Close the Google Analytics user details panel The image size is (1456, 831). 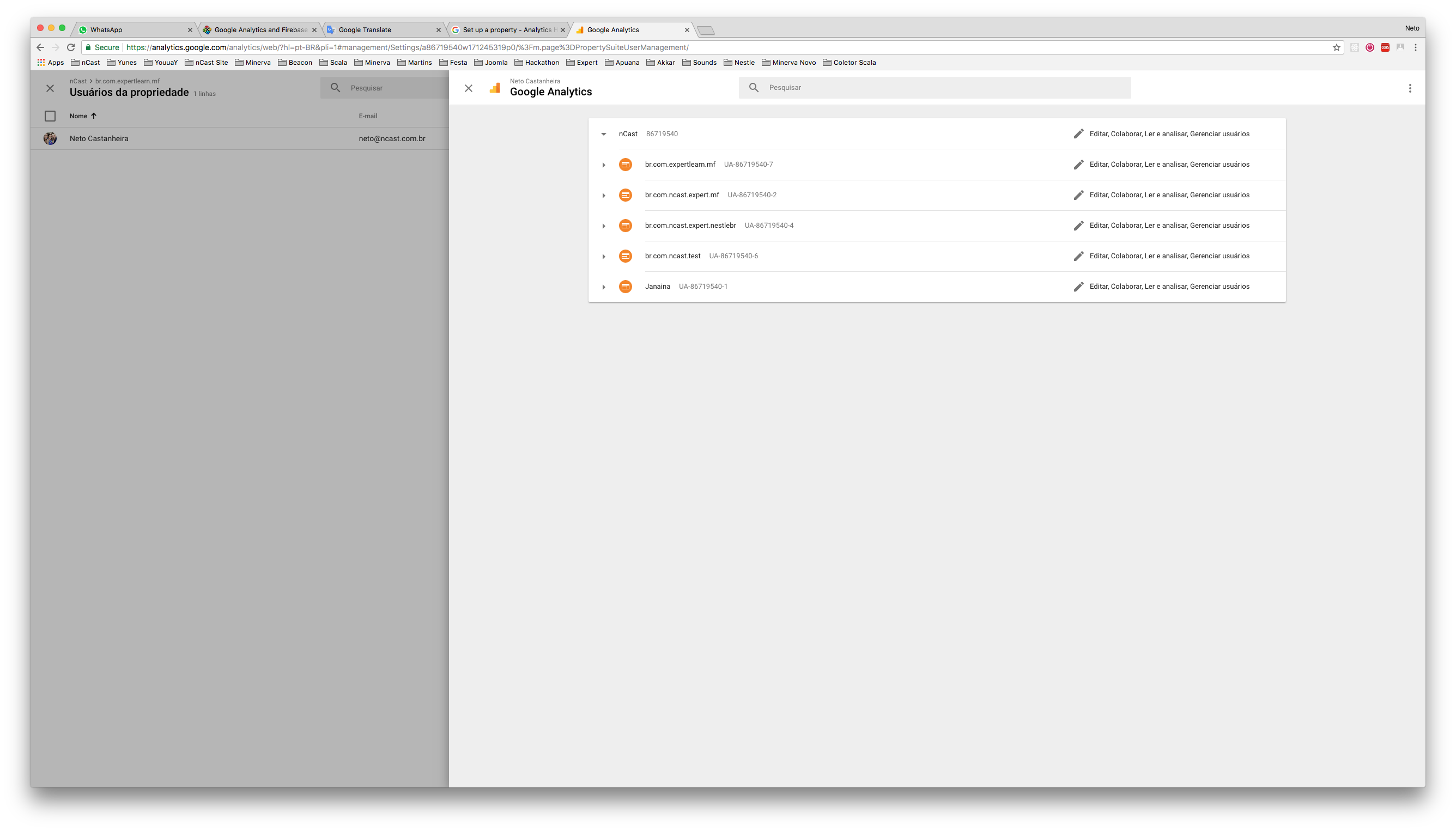click(x=468, y=88)
